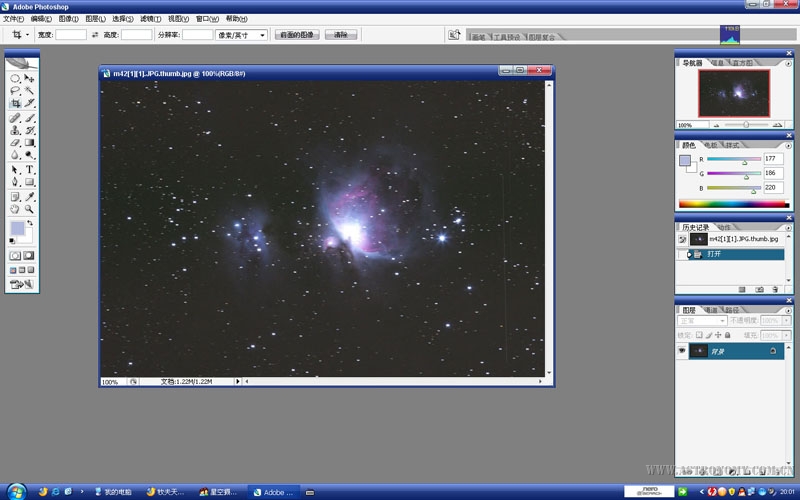Reset default foreground and background colors
Image resolution: width=800 pixels, height=500 pixels.
(x=12, y=240)
